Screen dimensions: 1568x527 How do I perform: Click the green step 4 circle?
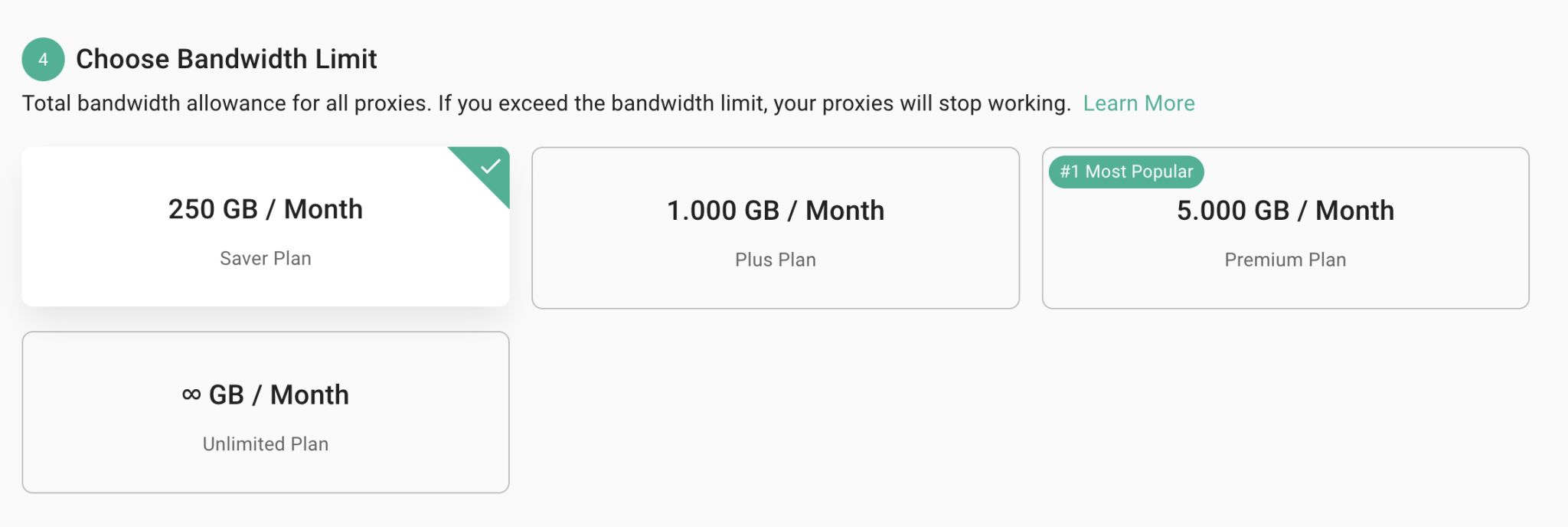click(x=43, y=59)
